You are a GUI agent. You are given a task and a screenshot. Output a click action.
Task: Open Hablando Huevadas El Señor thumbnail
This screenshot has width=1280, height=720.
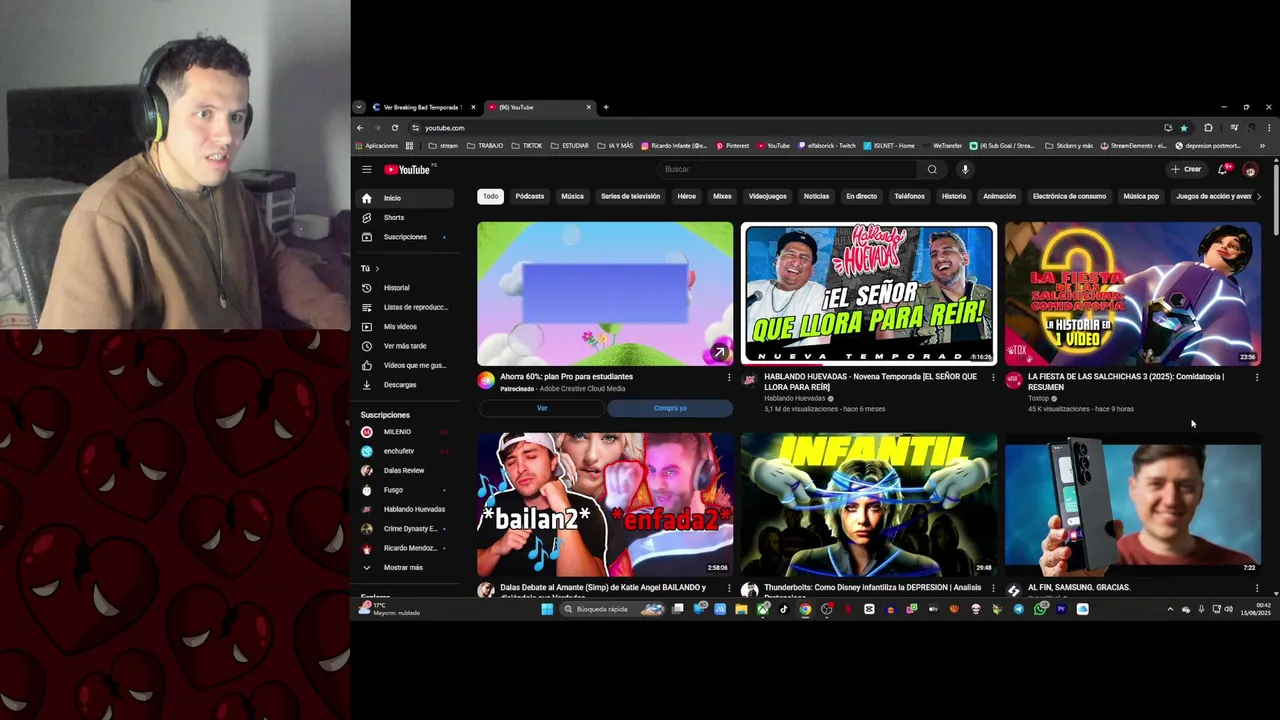(869, 294)
